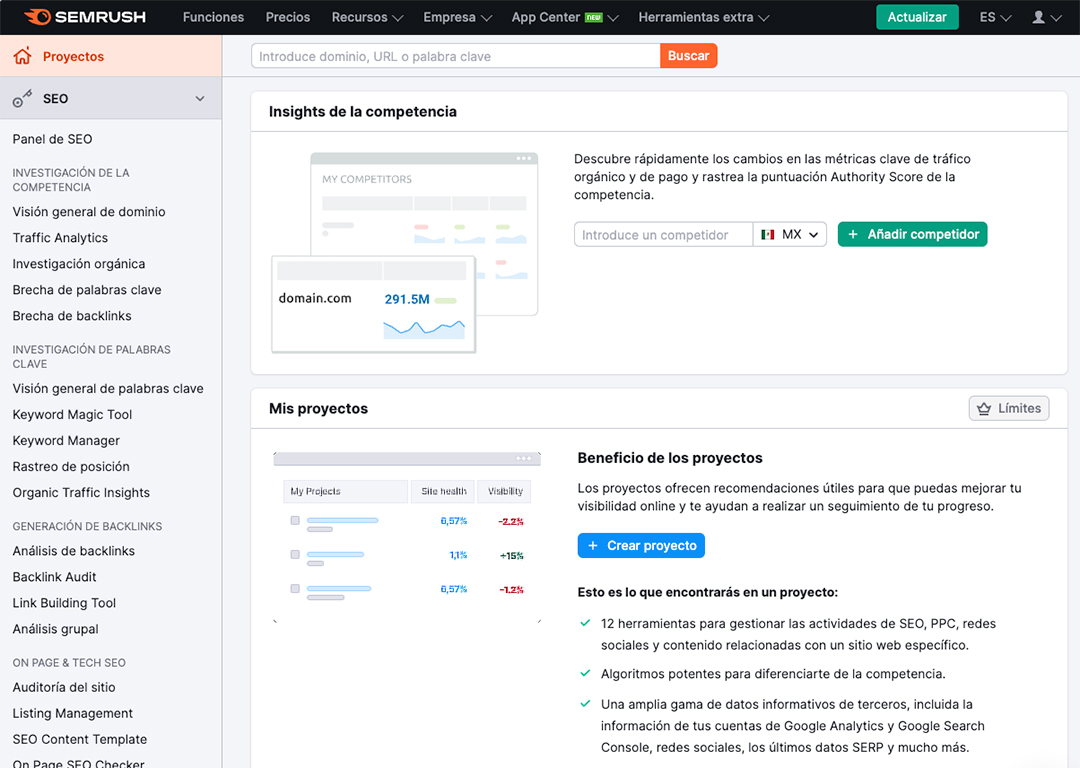The image size is (1080, 768).
Task: Click 'ON PAGE & TECH SEO' section label
Action: (69, 663)
